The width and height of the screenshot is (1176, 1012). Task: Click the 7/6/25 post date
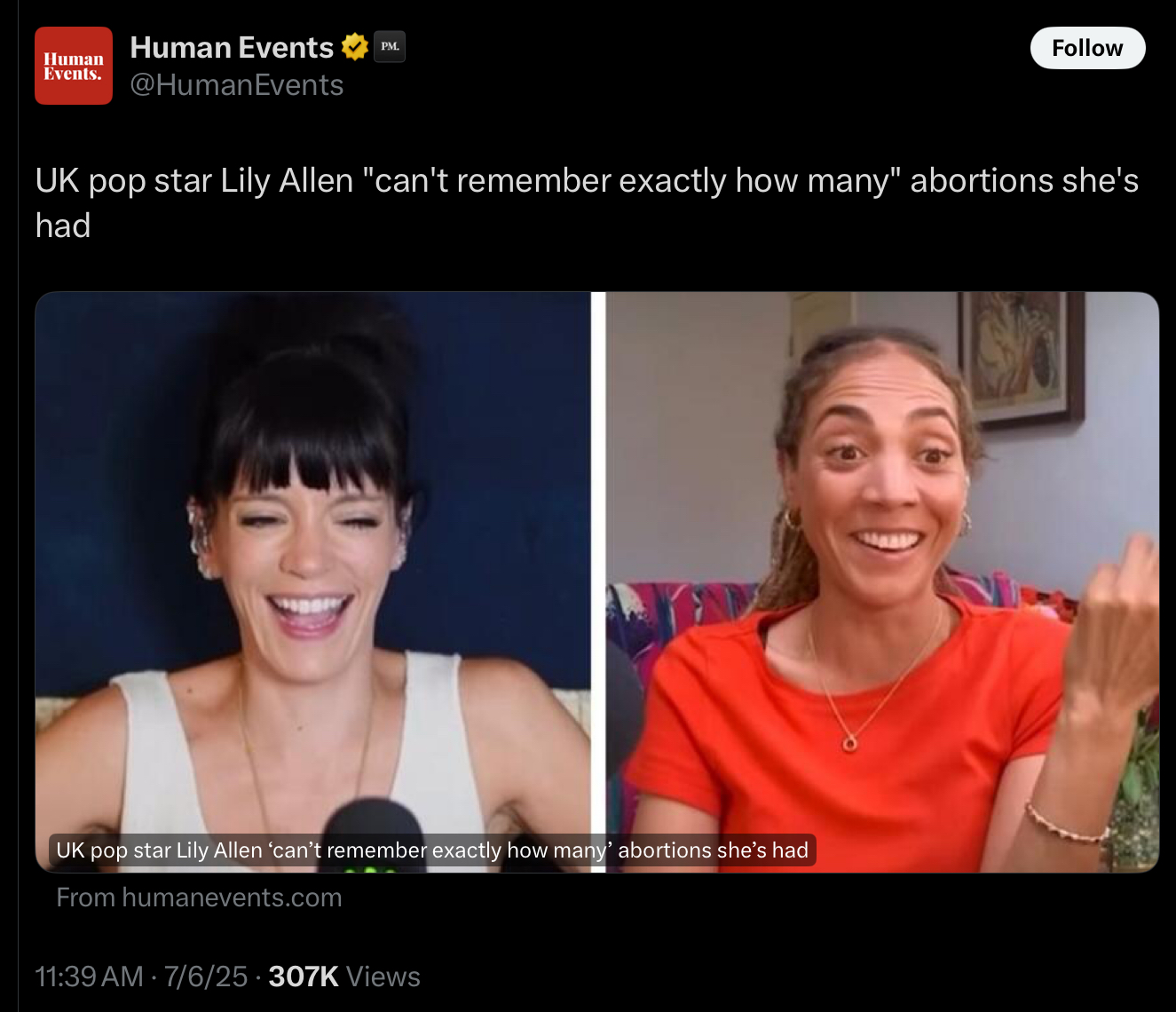coord(206,976)
